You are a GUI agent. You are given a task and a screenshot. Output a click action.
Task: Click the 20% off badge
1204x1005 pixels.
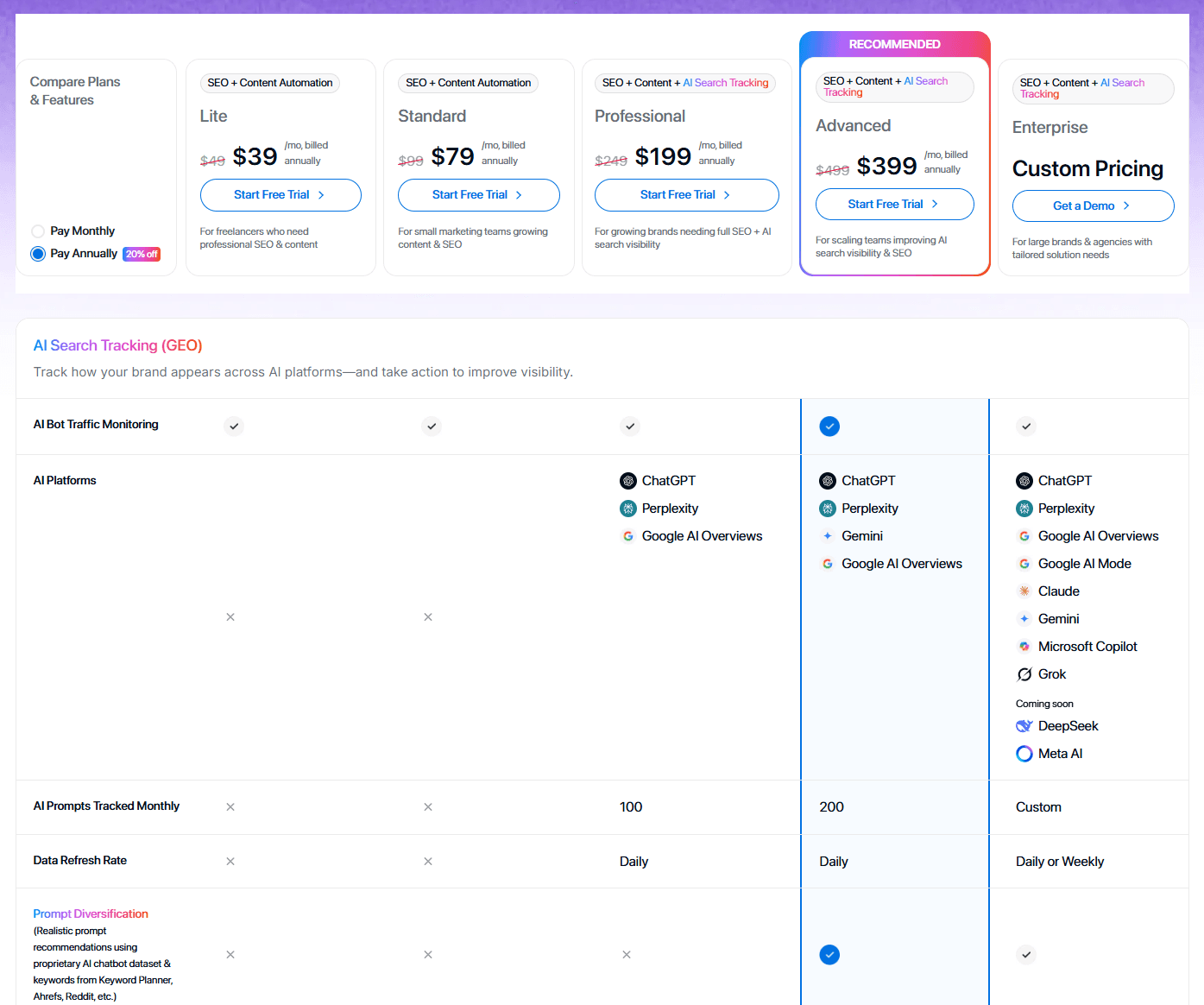coord(142,255)
